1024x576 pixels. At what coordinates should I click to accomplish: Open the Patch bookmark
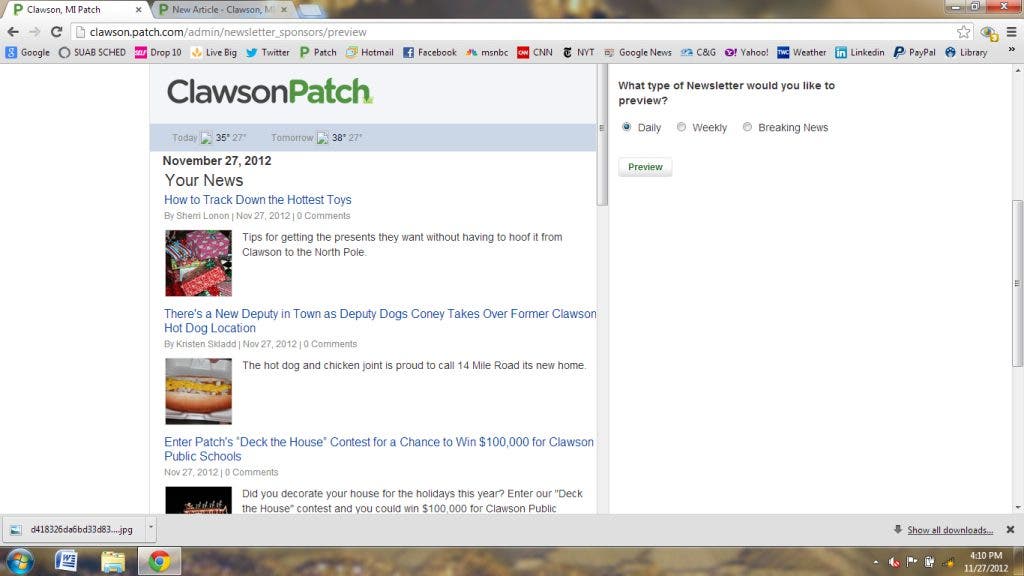(x=318, y=52)
